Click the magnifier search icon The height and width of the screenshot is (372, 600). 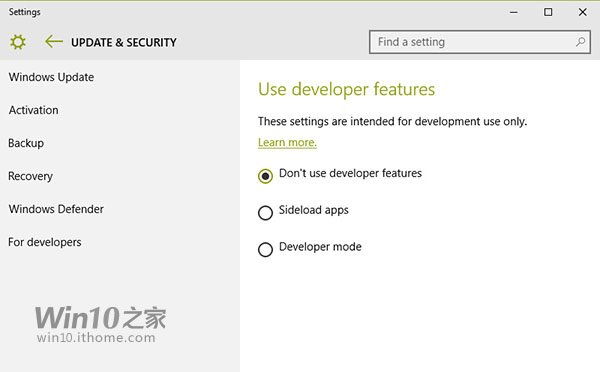coord(580,42)
